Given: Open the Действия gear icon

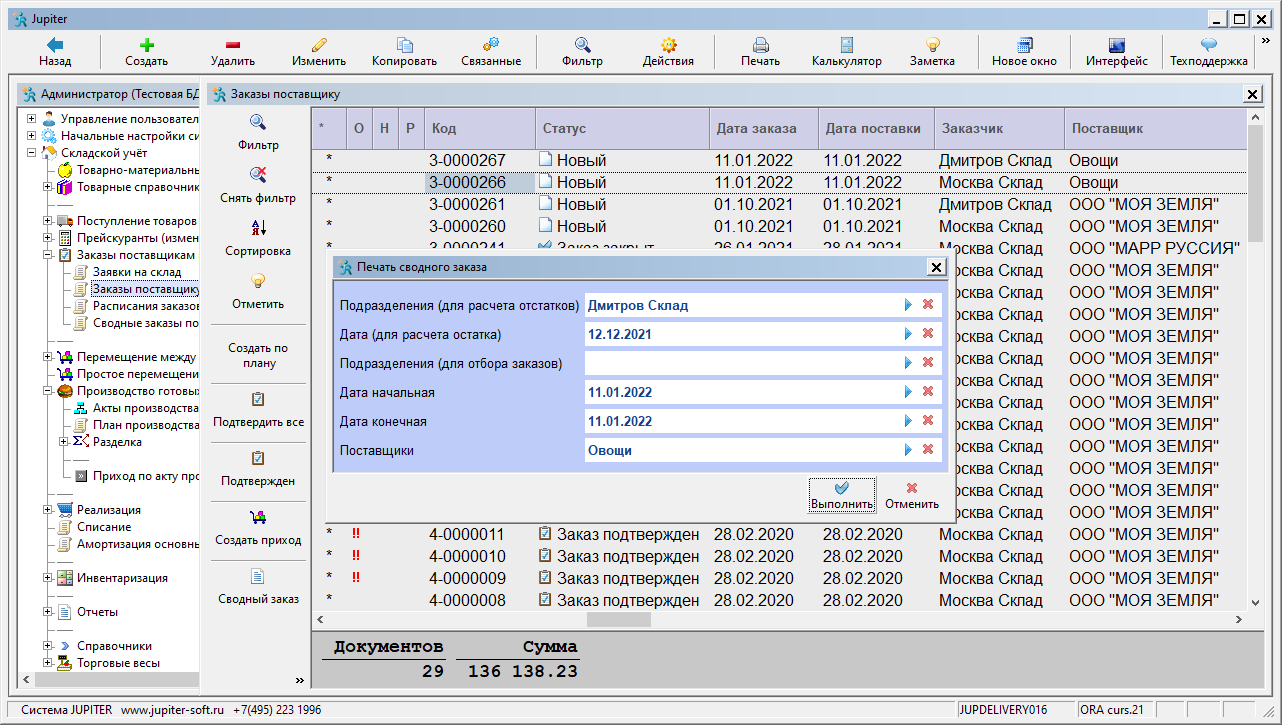Looking at the screenshot, I should coord(669,45).
